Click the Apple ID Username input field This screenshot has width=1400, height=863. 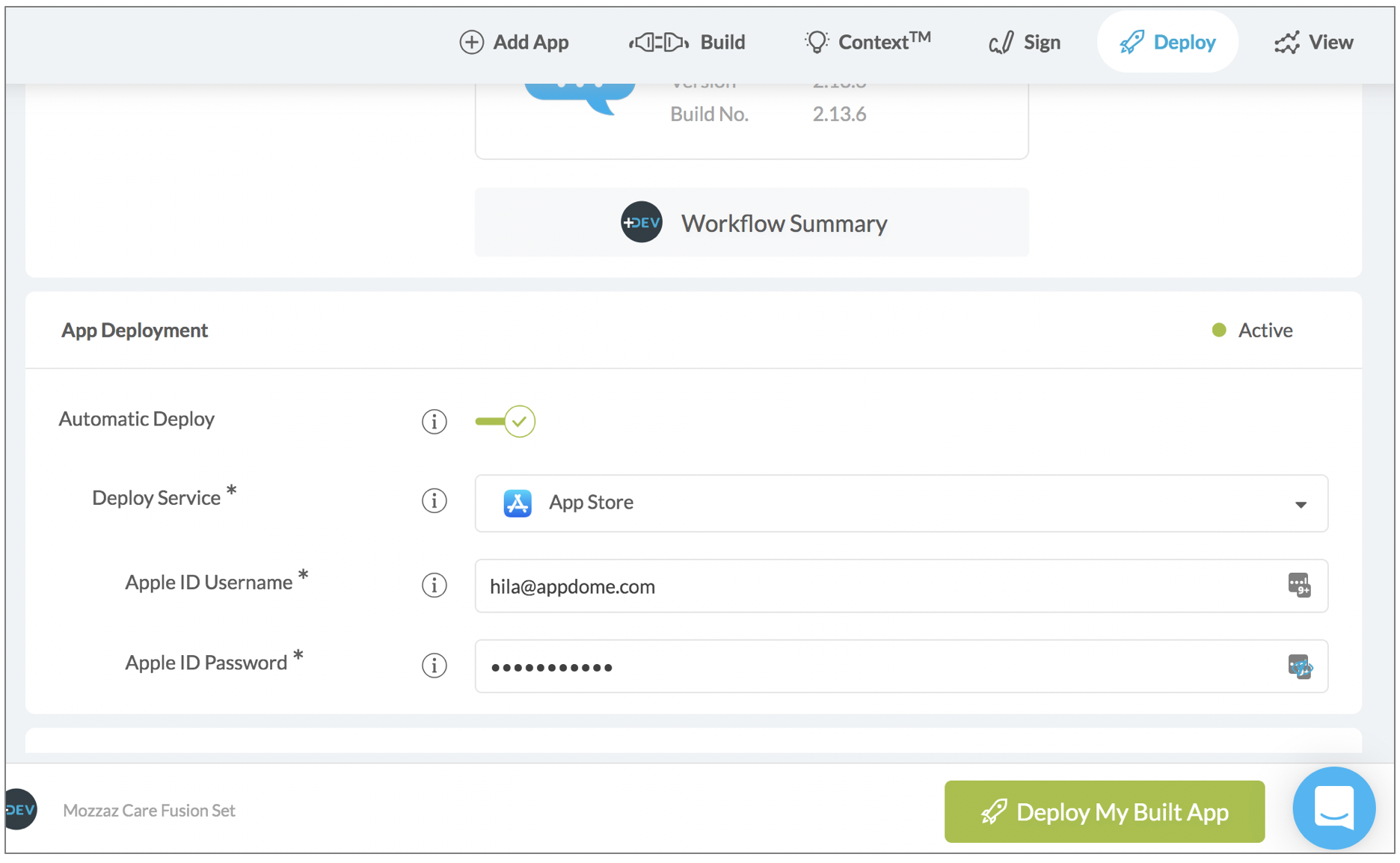coord(901,586)
